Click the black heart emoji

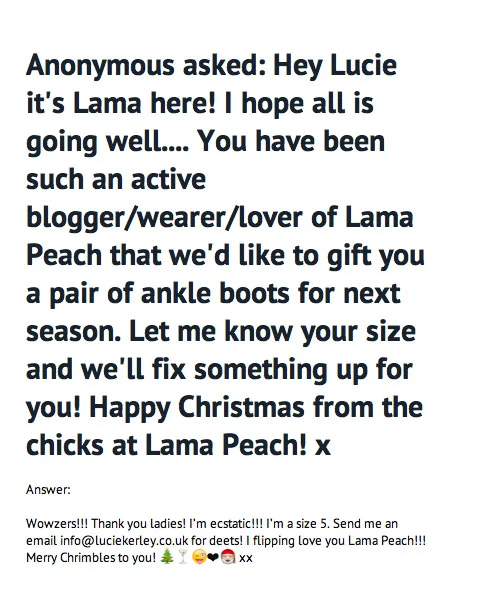coord(213,557)
